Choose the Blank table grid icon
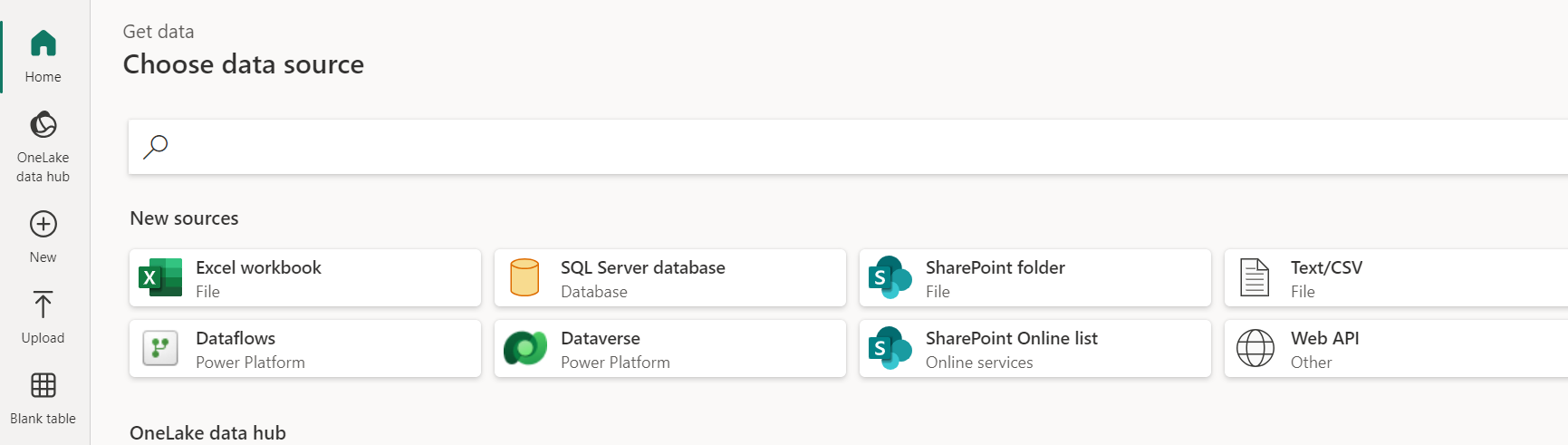This screenshot has width=1568, height=445. pyautogui.click(x=43, y=385)
